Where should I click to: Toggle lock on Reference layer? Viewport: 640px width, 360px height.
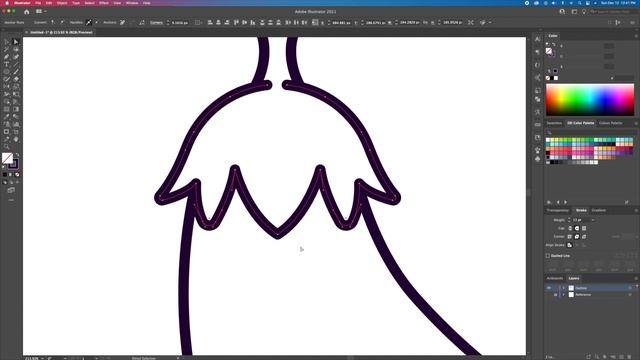point(556,295)
